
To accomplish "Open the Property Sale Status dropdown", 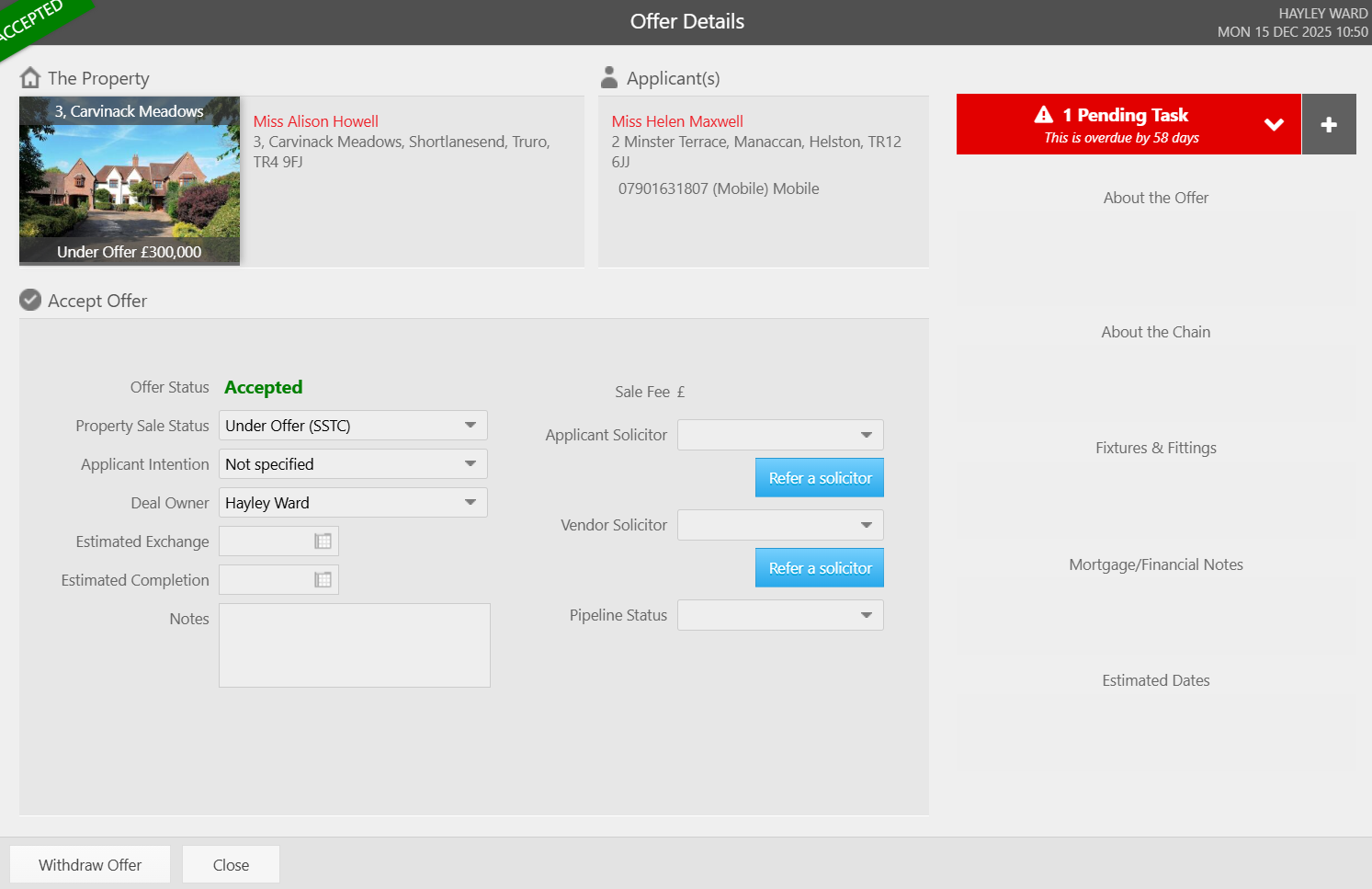I will 353,426.
